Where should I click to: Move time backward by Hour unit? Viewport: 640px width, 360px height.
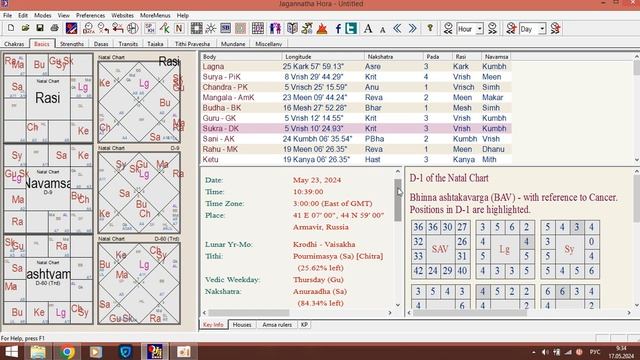pyautogui.click(x=448, y=28)
